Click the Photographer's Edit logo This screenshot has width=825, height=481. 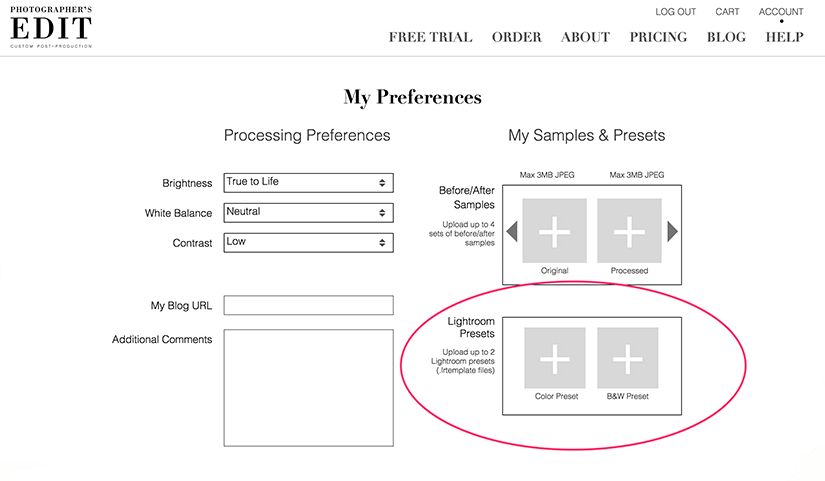click(x=50, y=27)
